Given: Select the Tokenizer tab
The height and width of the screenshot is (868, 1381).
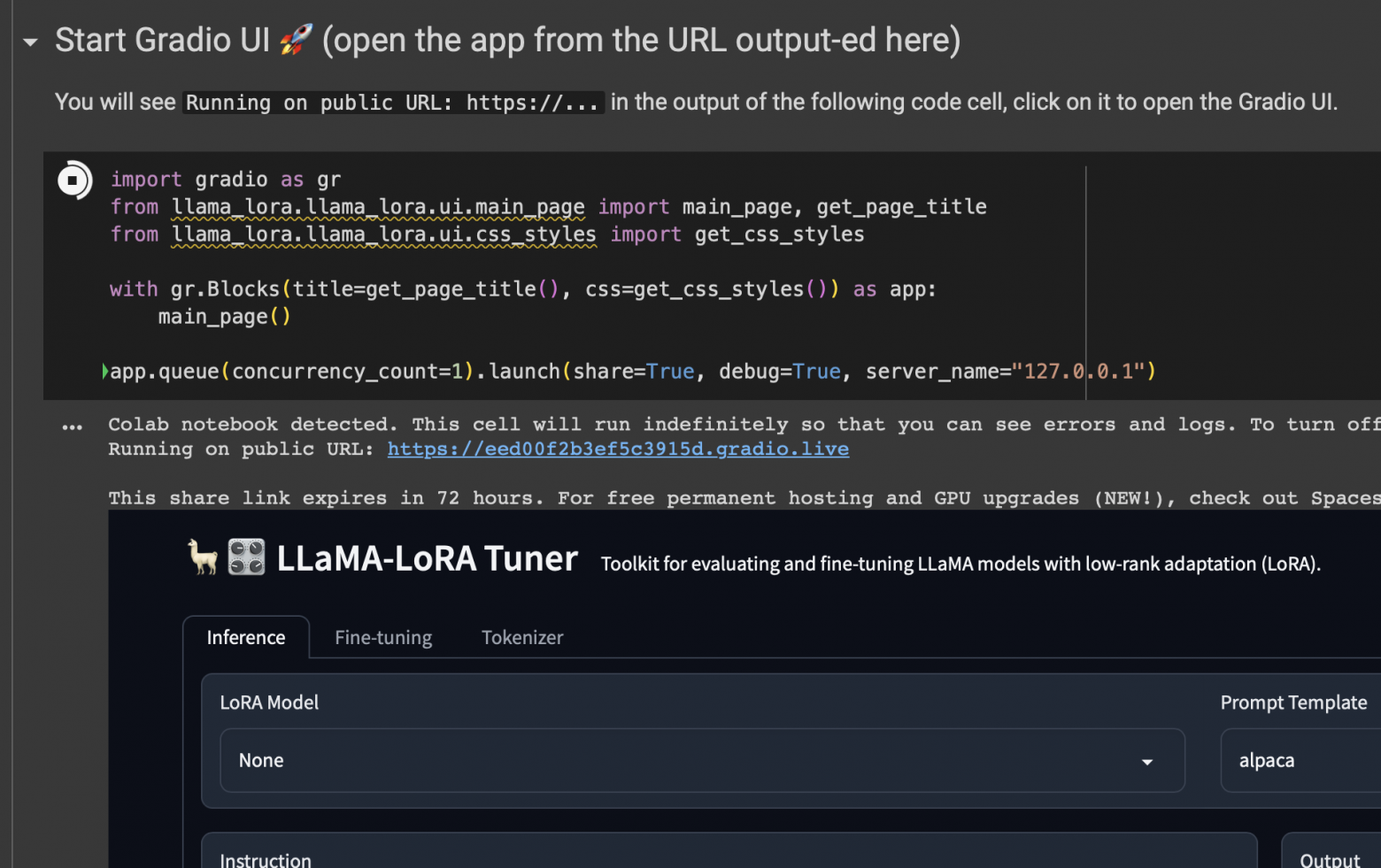Looking at the screenshot, I should point(521,638).
